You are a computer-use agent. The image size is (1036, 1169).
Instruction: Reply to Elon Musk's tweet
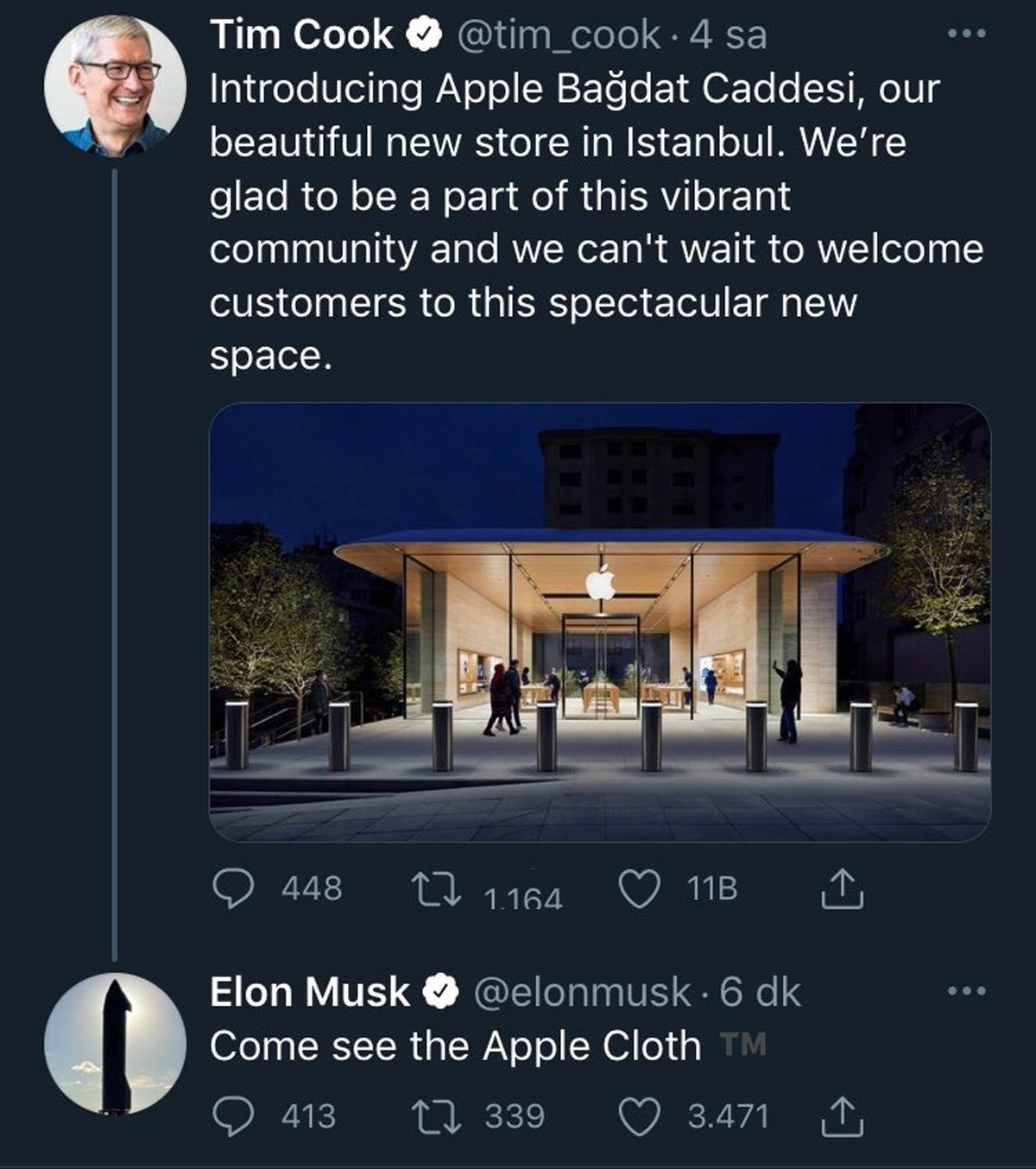pos(233,1116)
